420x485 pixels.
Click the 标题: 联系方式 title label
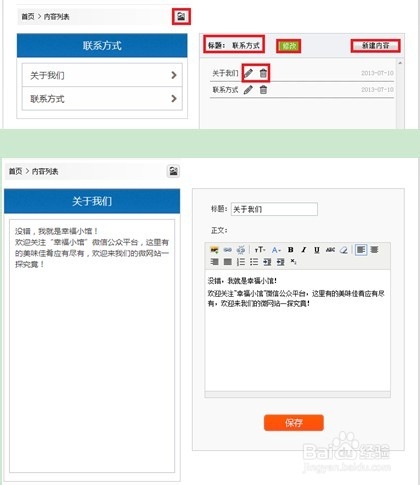click(234, 45)
